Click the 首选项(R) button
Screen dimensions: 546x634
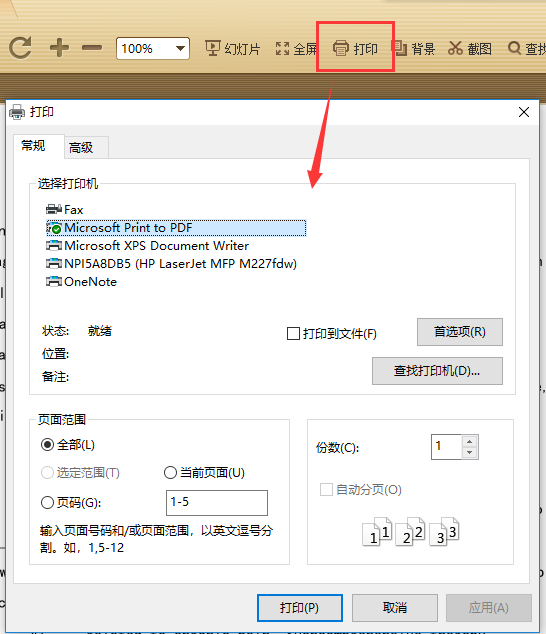460,332
